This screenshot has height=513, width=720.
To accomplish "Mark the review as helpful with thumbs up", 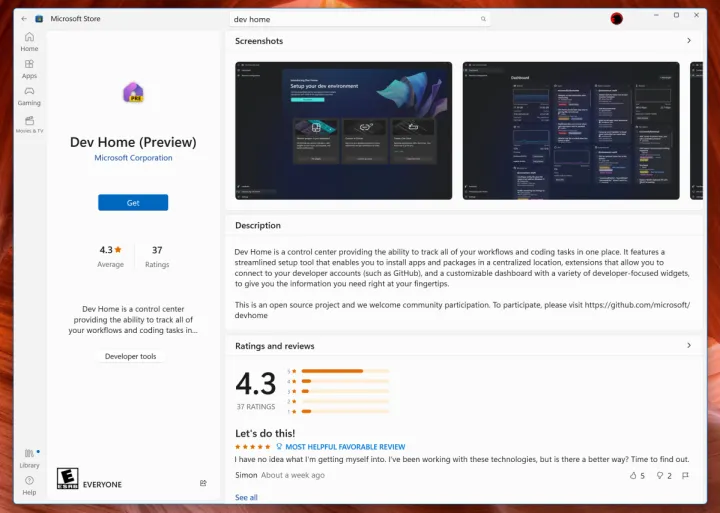I will [634, 475].
